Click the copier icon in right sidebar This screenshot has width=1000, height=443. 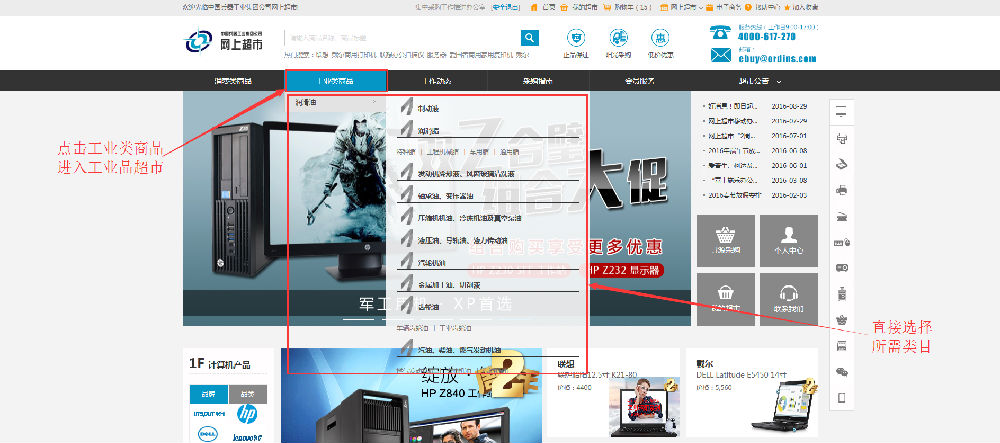click(x=841, y=138)
